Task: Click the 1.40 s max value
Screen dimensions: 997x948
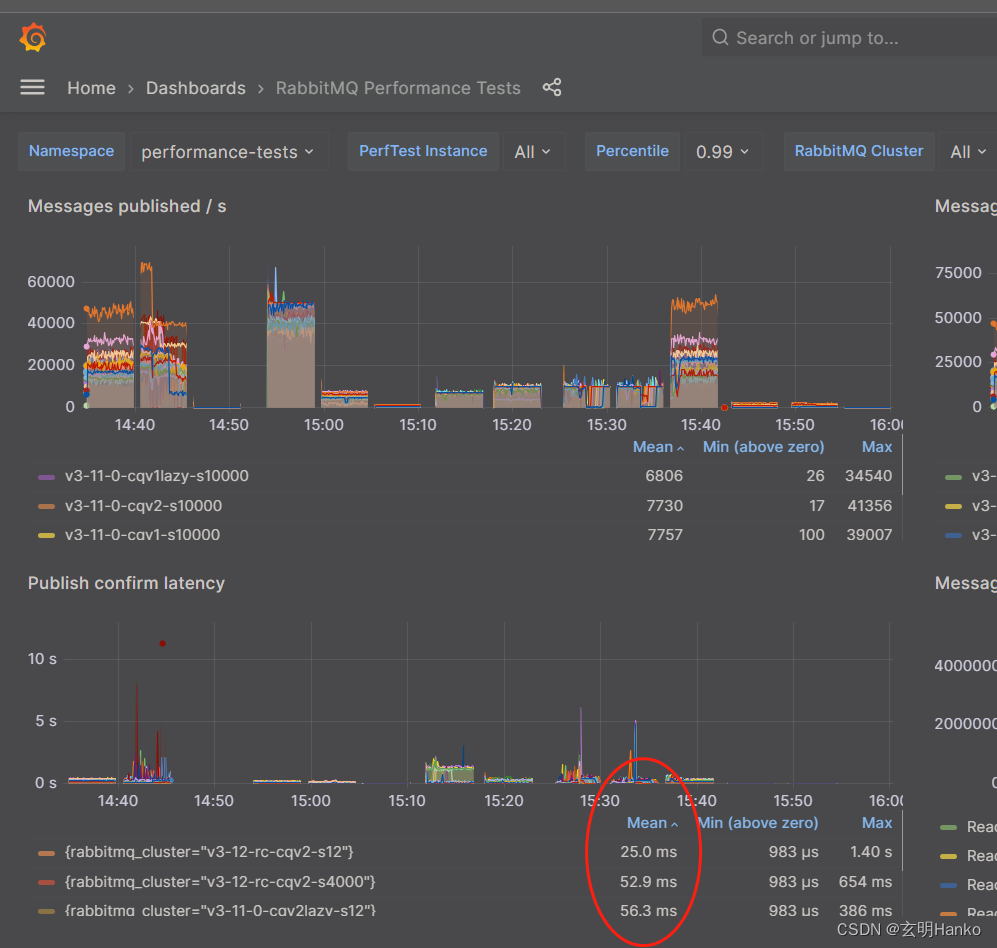Action: point(871,852)
